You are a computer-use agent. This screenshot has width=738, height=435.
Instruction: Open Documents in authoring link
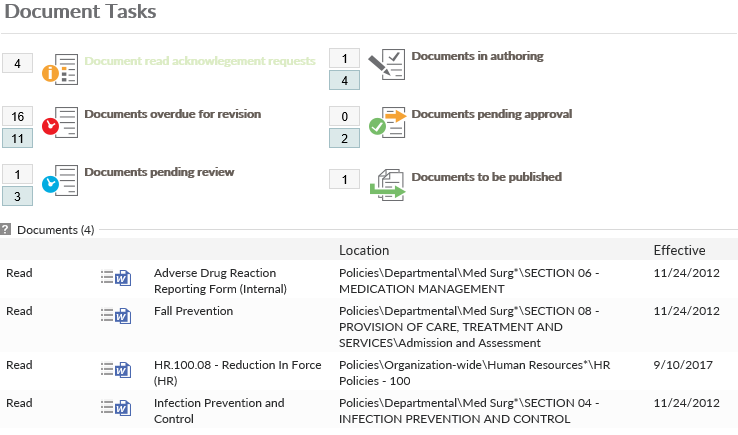point(477,56)
